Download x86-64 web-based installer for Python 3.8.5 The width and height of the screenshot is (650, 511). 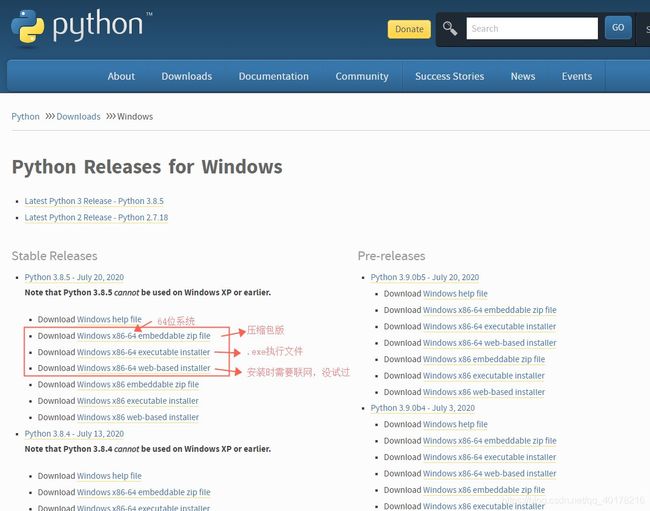point(144,368)
